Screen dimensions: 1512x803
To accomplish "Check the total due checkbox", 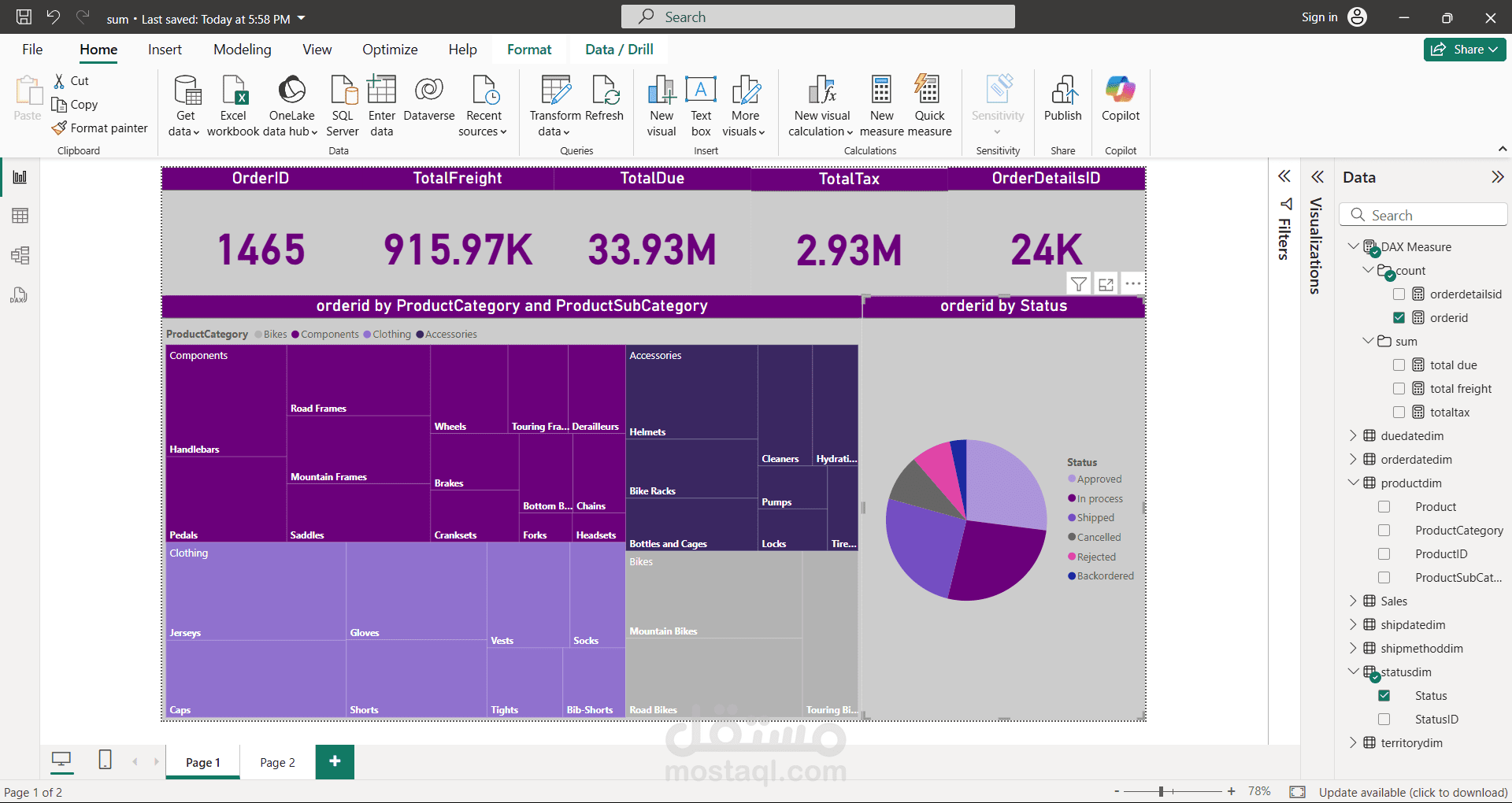I will (x=1399, y=365).
